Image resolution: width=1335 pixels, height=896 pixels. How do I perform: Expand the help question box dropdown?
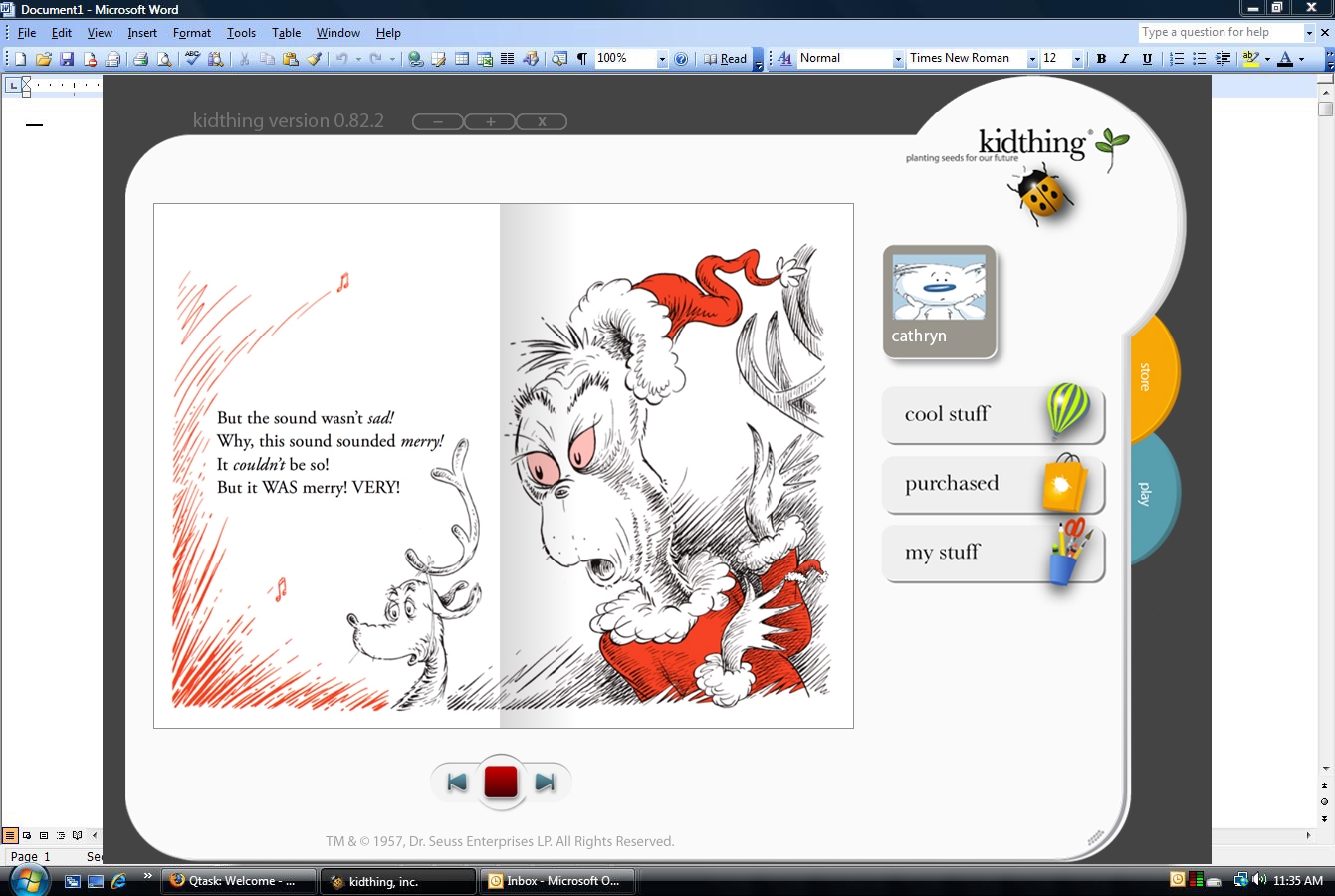point(1309,33)
